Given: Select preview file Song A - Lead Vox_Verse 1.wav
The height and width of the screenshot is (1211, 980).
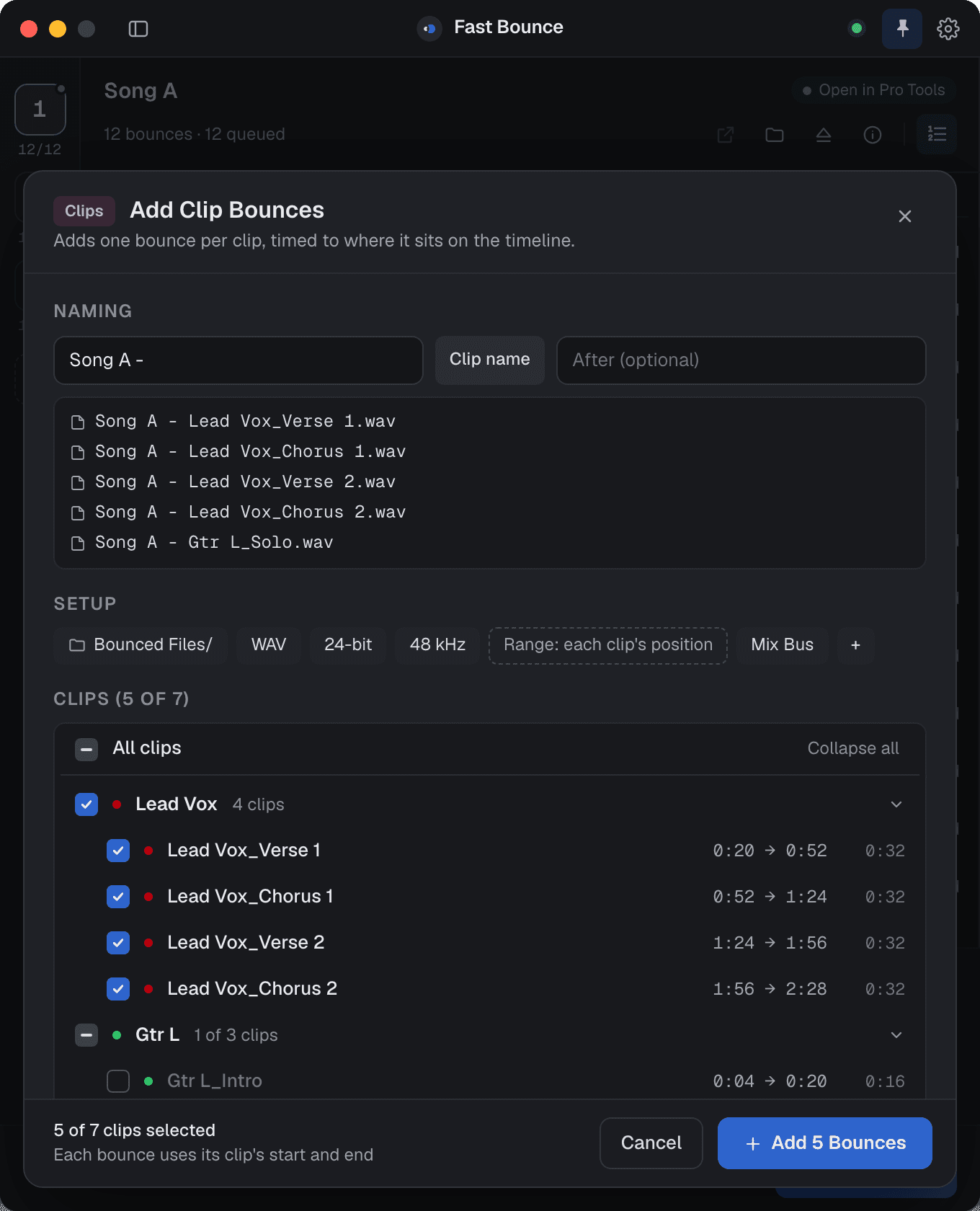Looking at the screenshot, I should point(233,422).
